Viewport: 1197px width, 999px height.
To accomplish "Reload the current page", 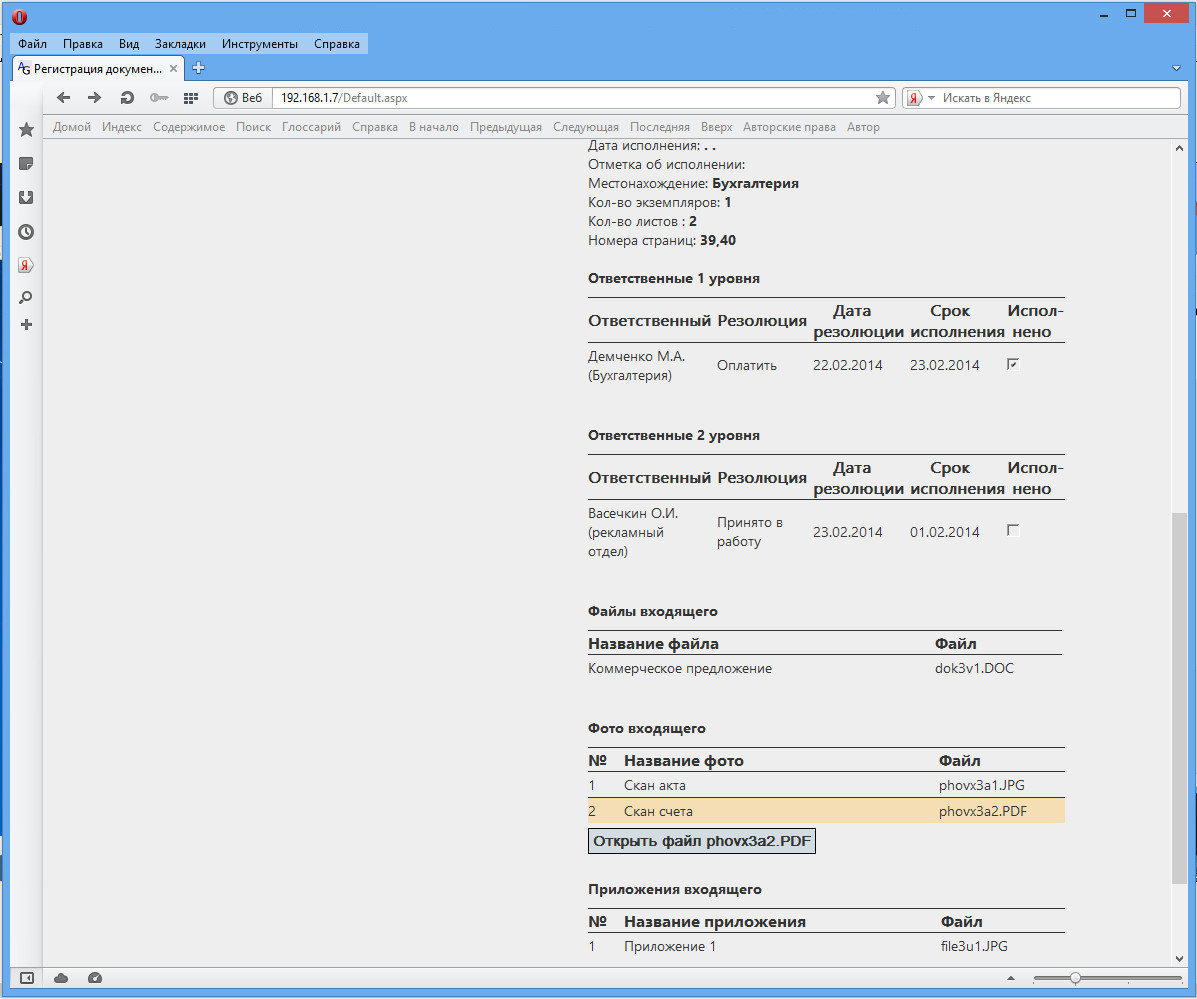I will (x=127, y=97).
